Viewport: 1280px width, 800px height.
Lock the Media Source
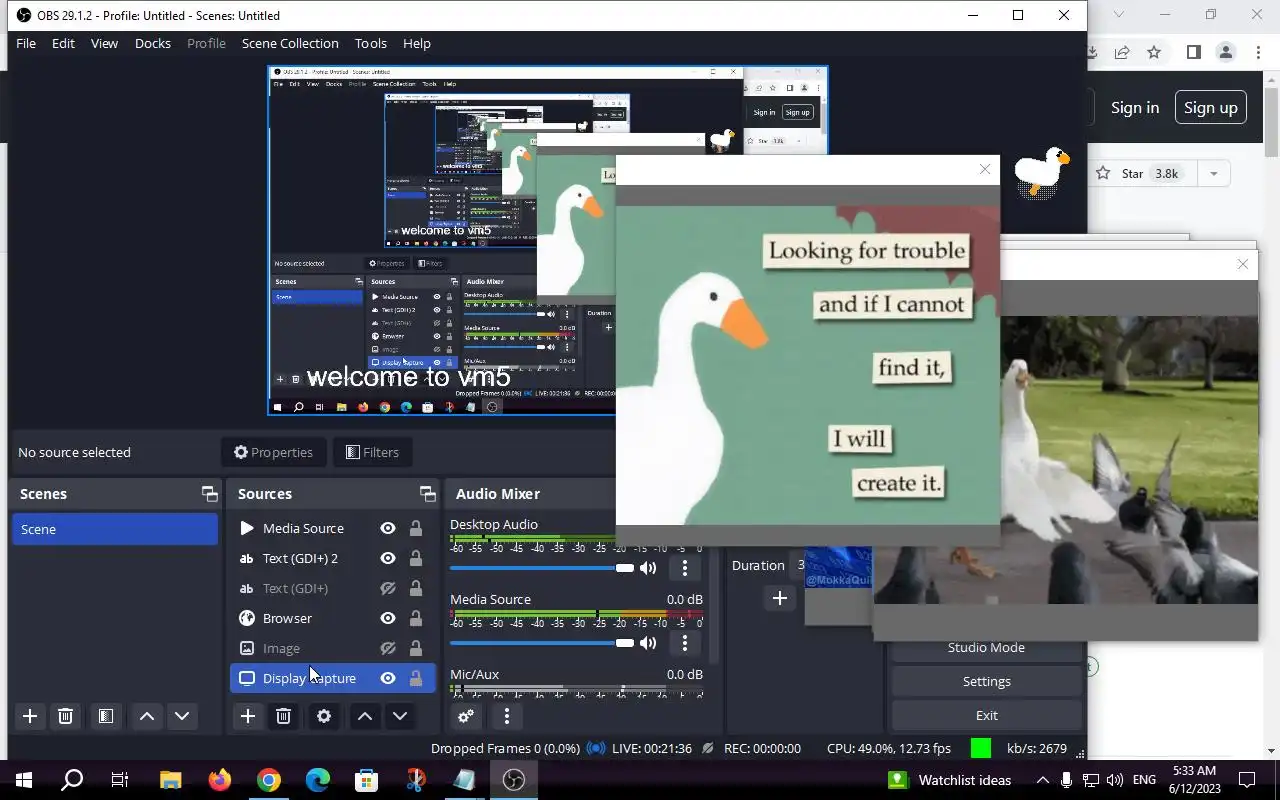pos(415,528)
